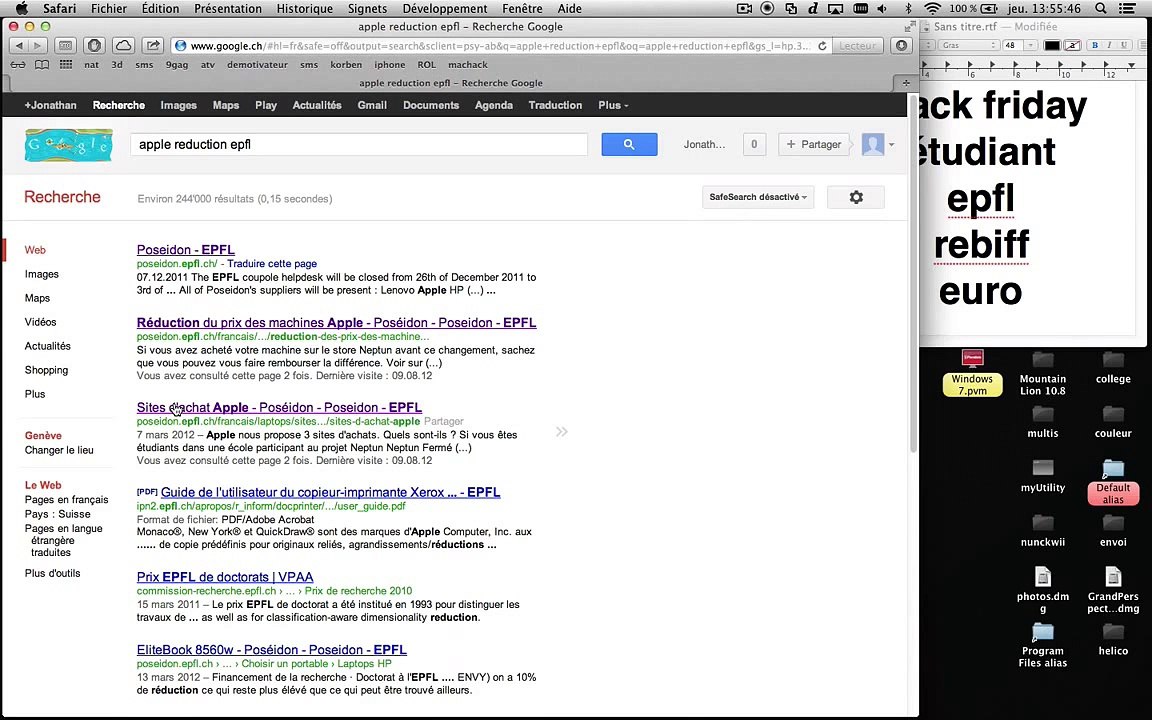Viewport: 1152px width, 720px height.
Task: Select the photos.dmg file on desktop
Action: 1043,590
